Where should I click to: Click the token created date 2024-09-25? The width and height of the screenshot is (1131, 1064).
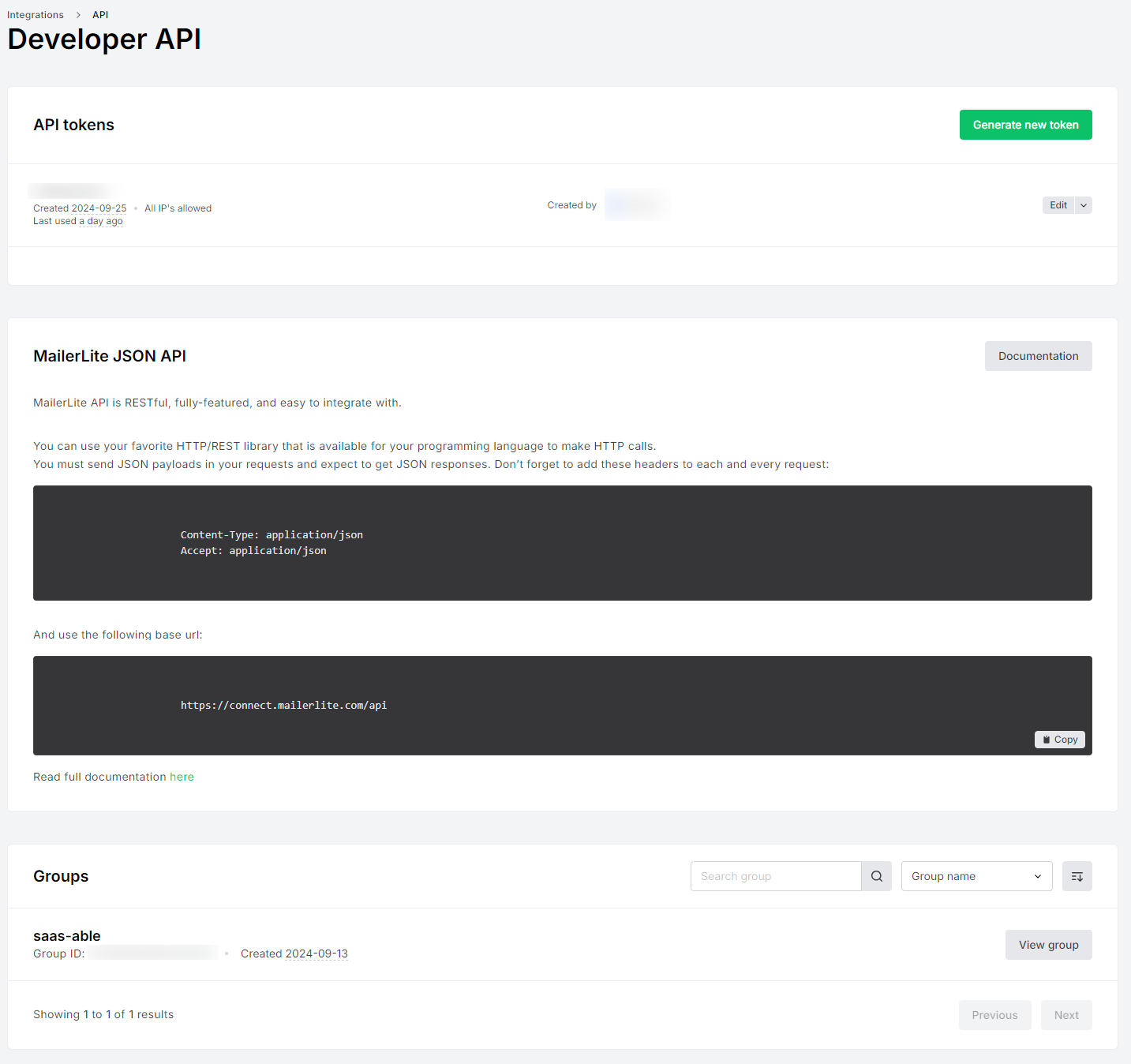tap(99, 208)
